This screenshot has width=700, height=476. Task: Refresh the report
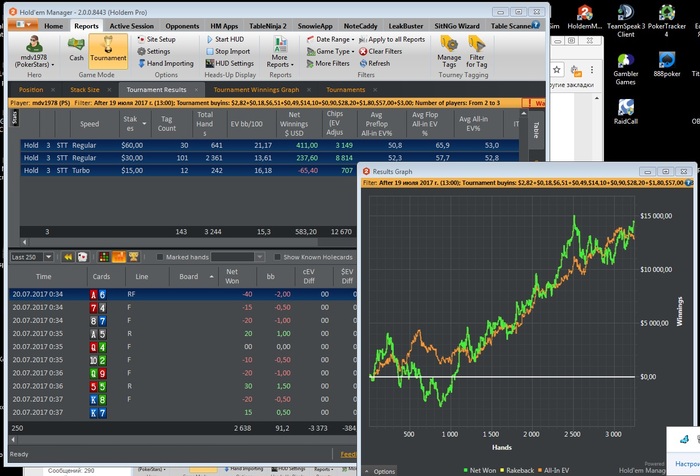(x=375, y=63)
